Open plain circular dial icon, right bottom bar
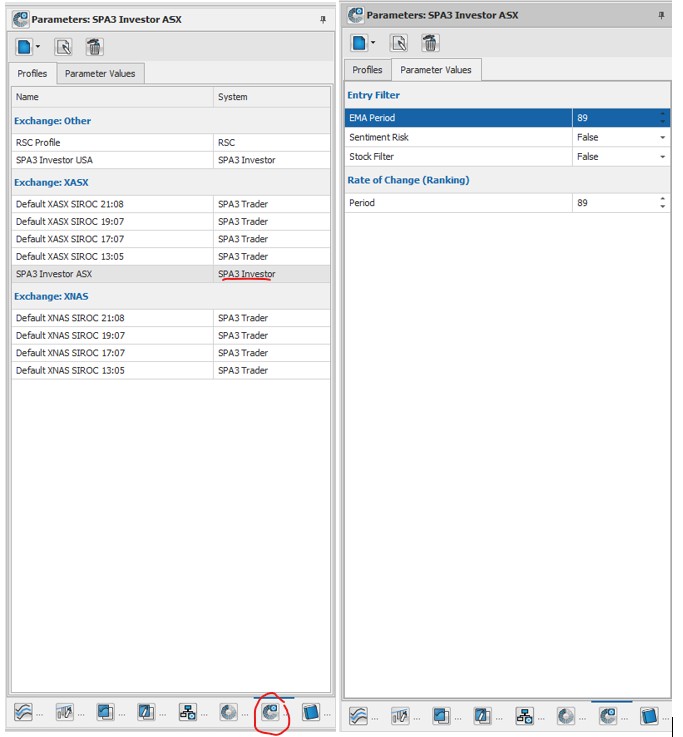 tap(565, 716)
